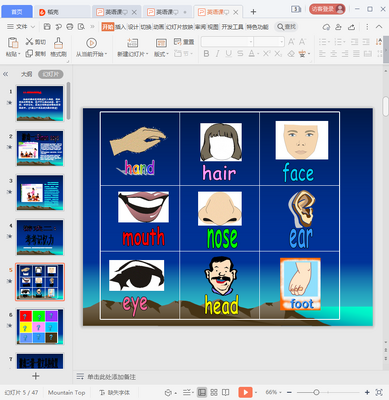Toggle Underline formatting
Screen dimensions: 389x400
(229, 53)
